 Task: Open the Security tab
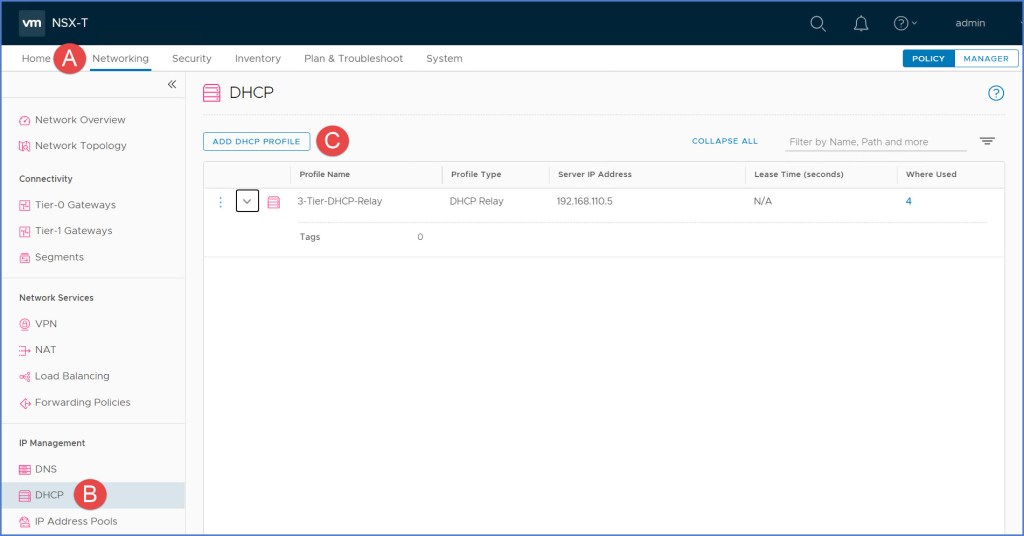(x=191, y=59)
